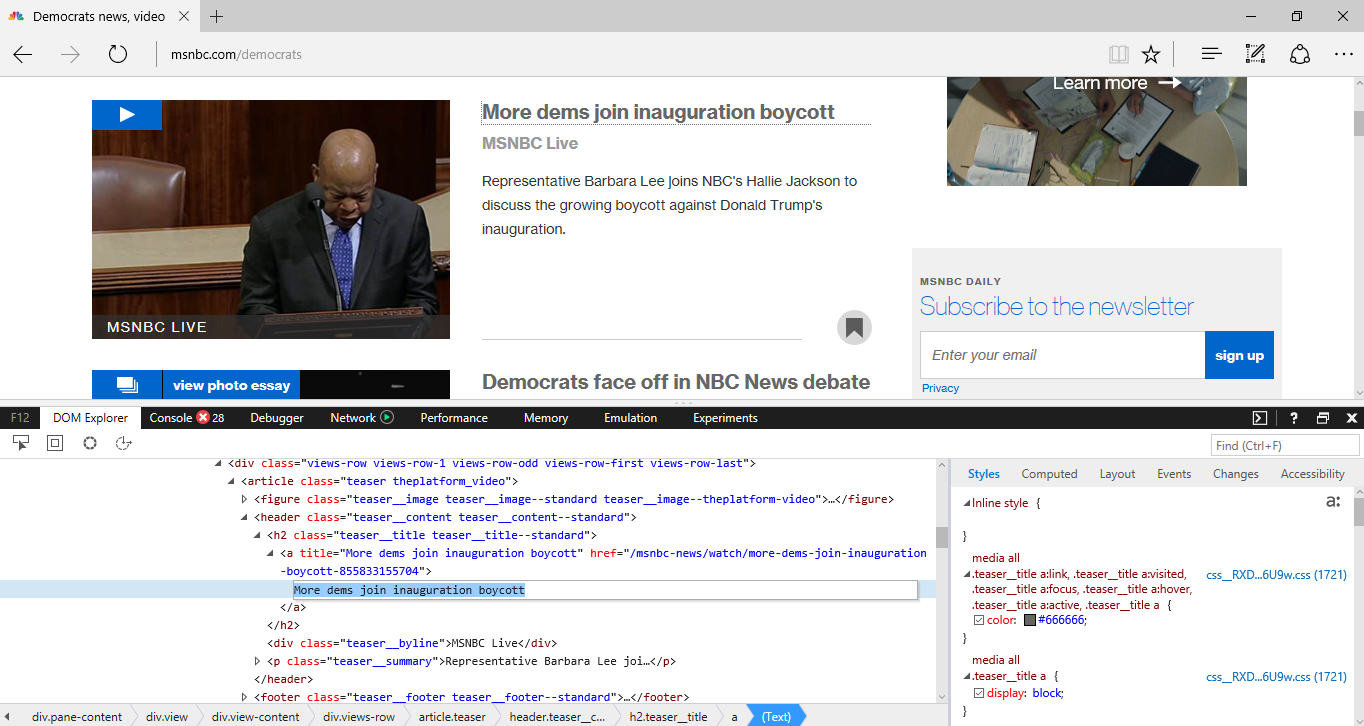Open the Accessibility tab
The height and width of the screenshot is (726, 1364).
point(1312,474)
